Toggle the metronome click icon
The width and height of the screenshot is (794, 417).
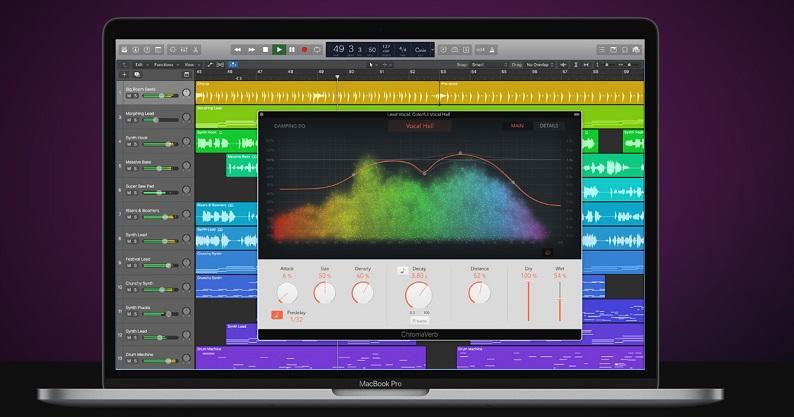click(491, 50)
